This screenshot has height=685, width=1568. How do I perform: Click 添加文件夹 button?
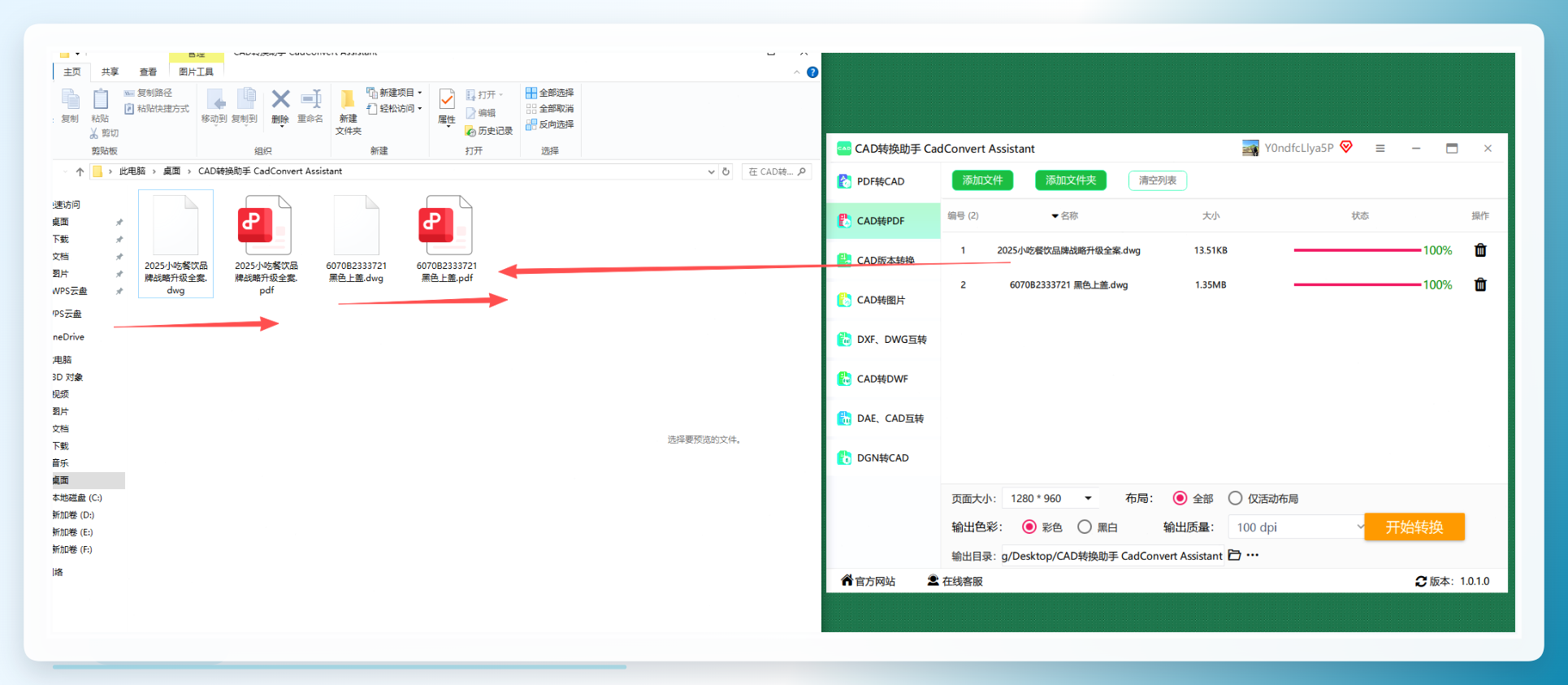click(x=1071, y=180)
